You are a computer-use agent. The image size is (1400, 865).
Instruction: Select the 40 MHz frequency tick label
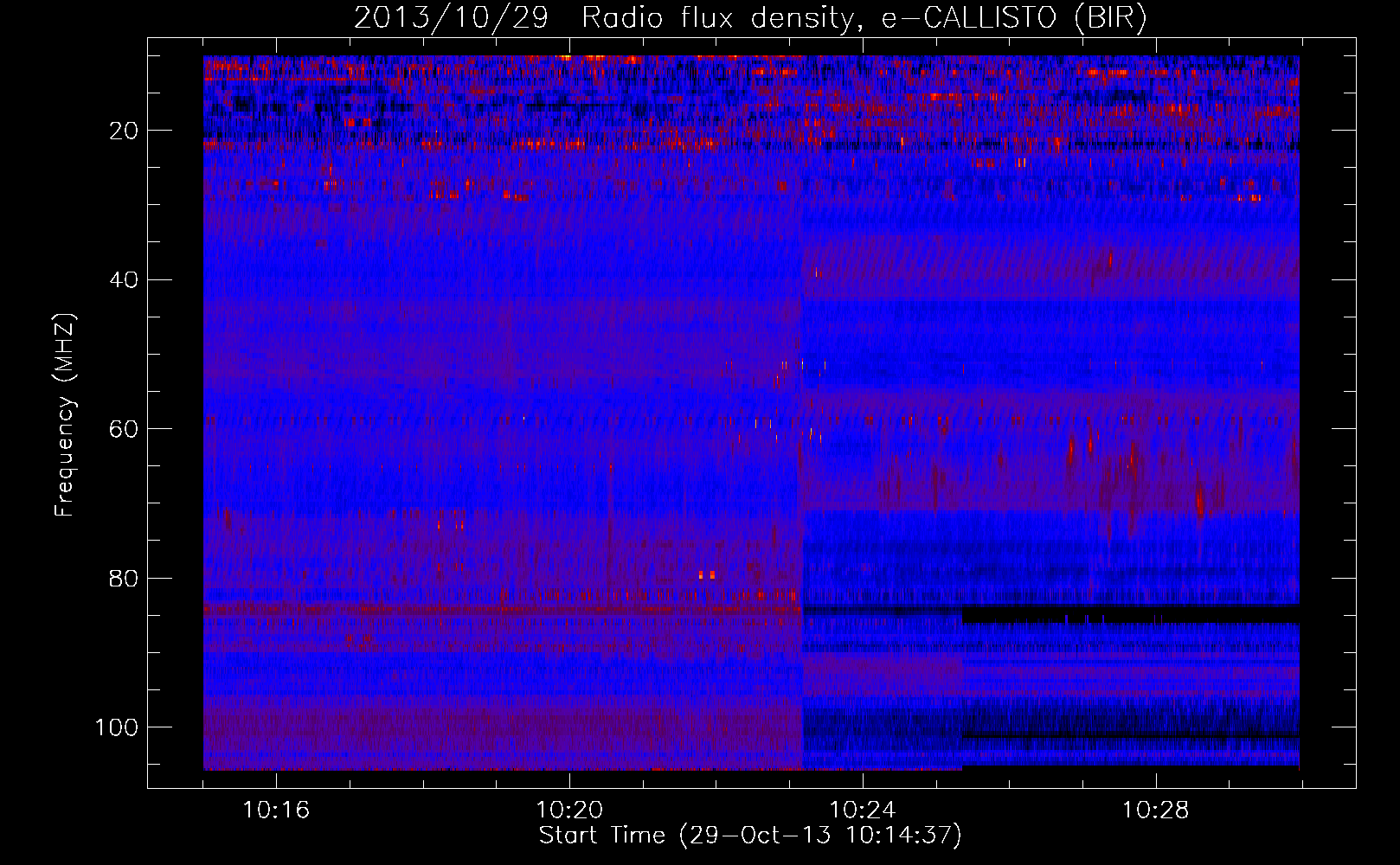tap(124, 280)
